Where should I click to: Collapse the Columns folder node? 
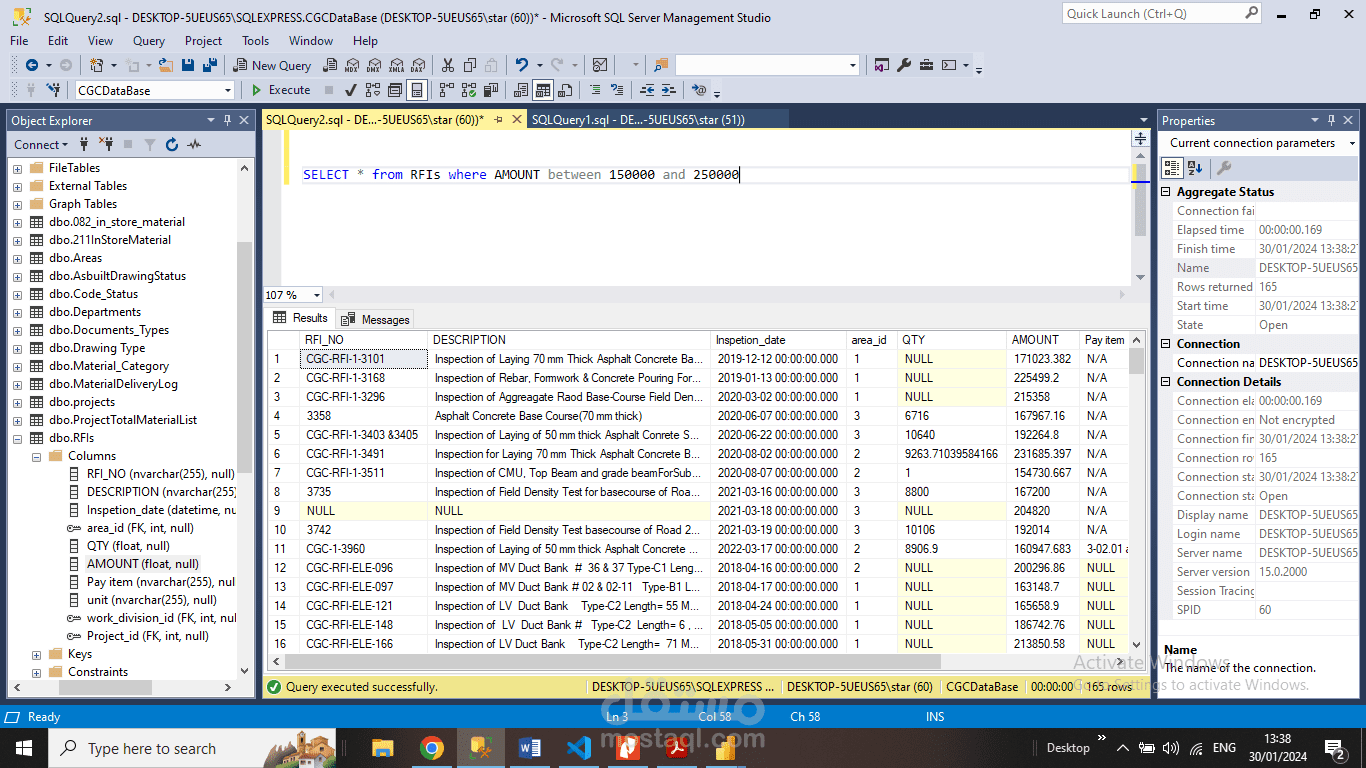tap(36, 456)
